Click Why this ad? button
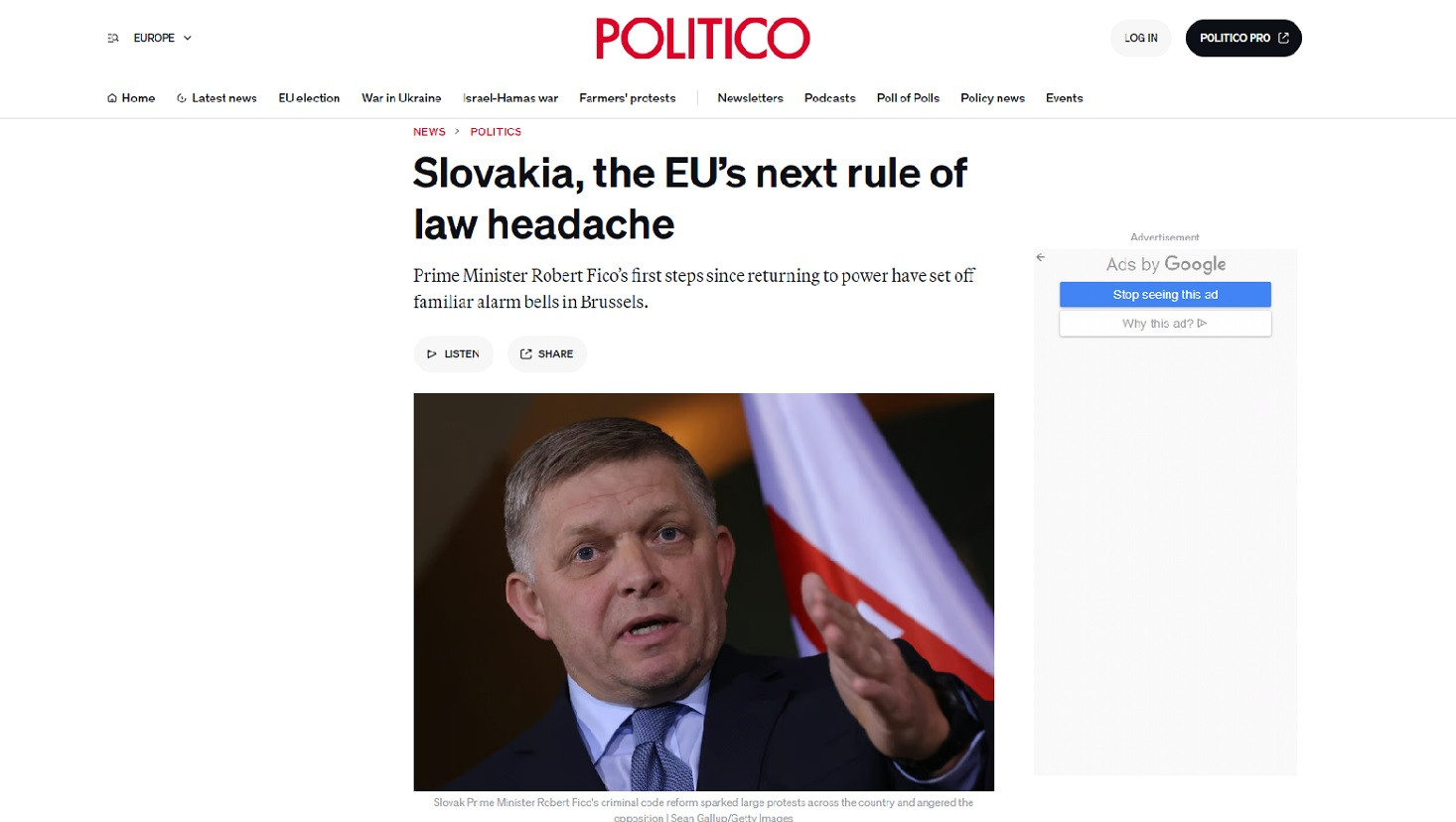The height and width of the screenshot is (822, 1456). [1164, 324]
